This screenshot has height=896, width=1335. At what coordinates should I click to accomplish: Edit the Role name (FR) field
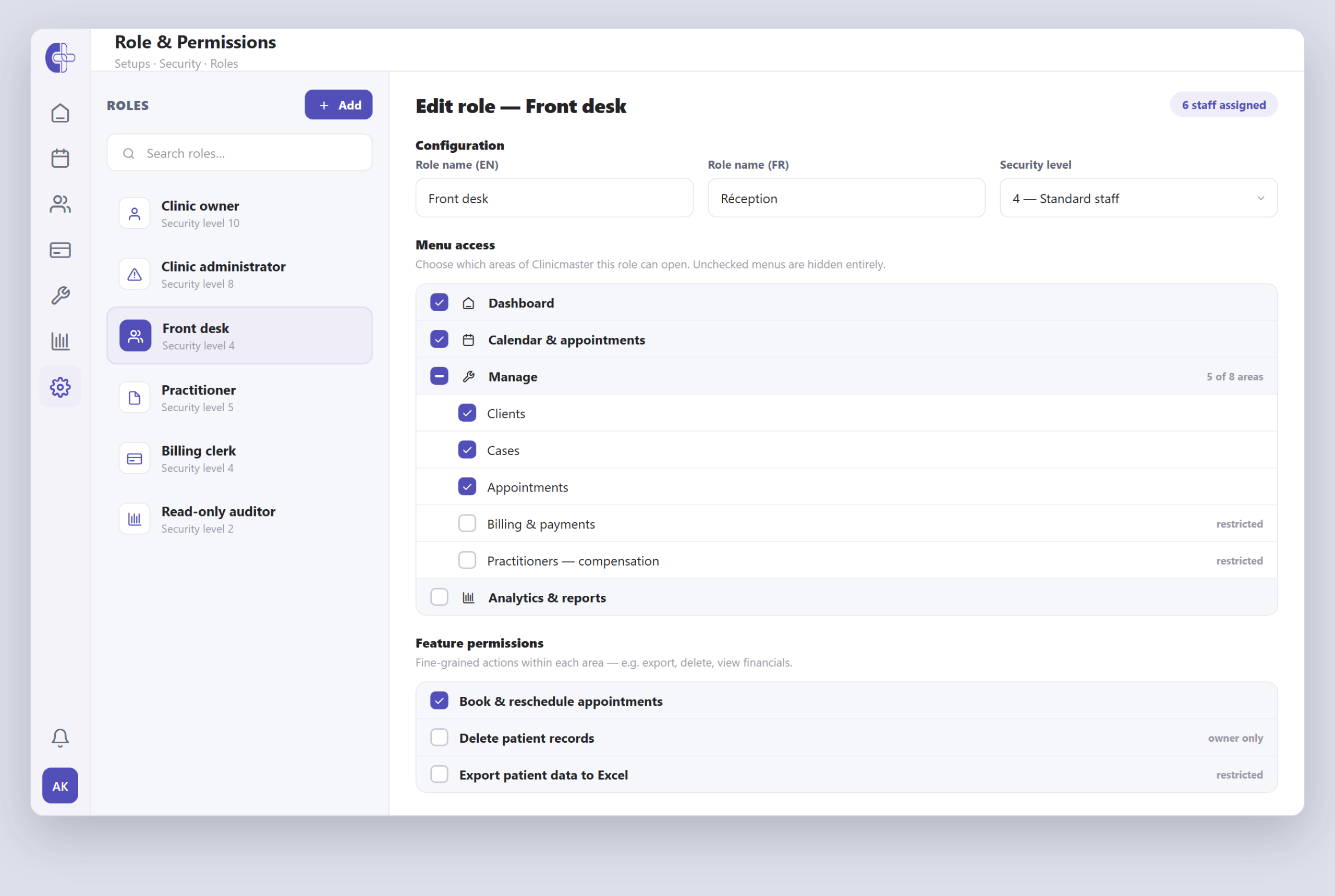point(846,198)
